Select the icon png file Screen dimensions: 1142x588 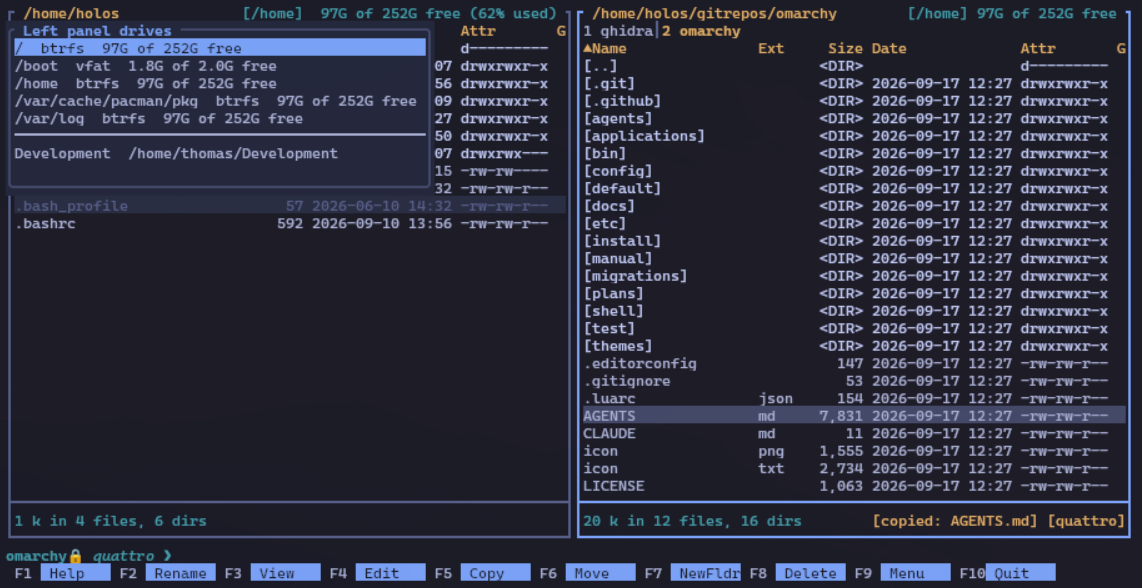coord(854,451)
